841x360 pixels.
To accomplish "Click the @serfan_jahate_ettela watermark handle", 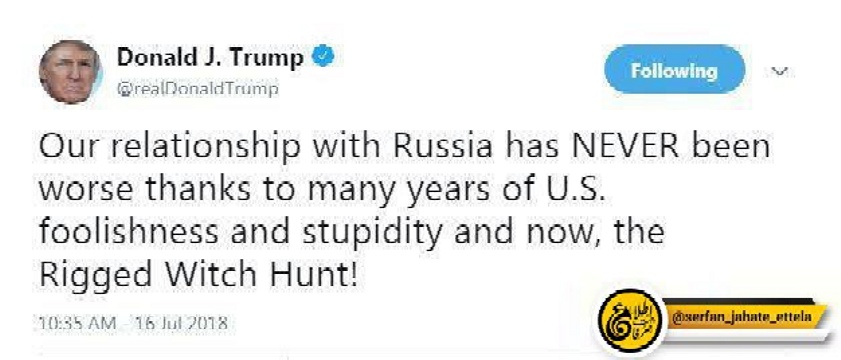I will tap(742, 318).
